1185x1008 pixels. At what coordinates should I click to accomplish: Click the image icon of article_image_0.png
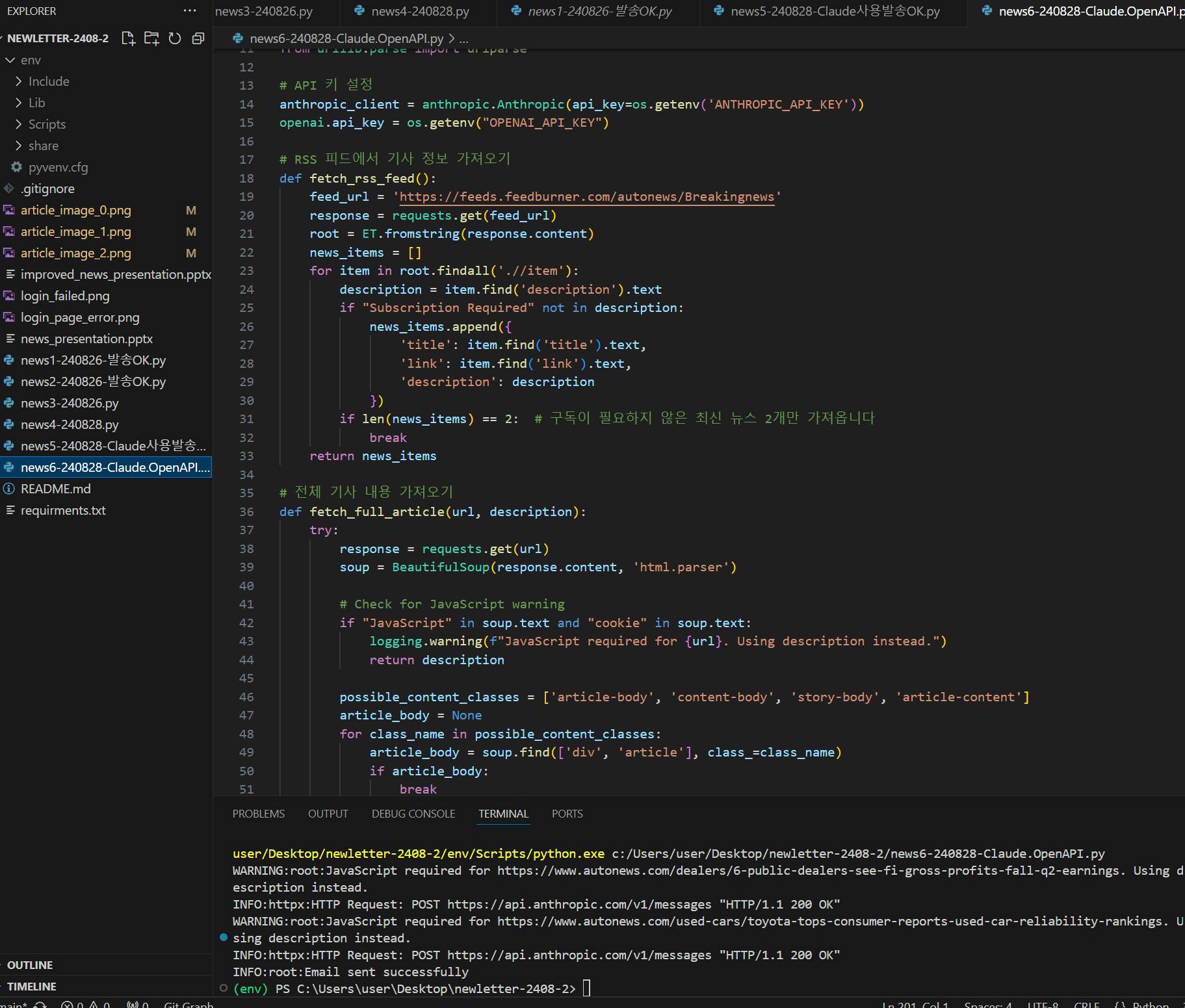pos(9,210)
